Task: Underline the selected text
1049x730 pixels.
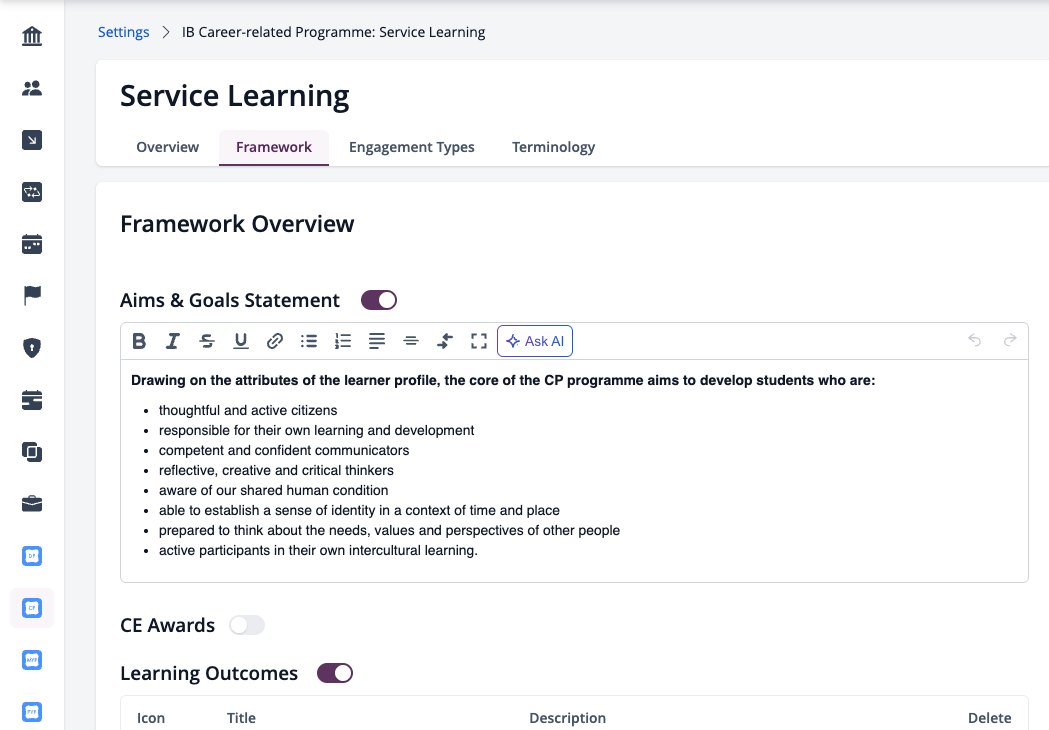Action: pos(241,341)
